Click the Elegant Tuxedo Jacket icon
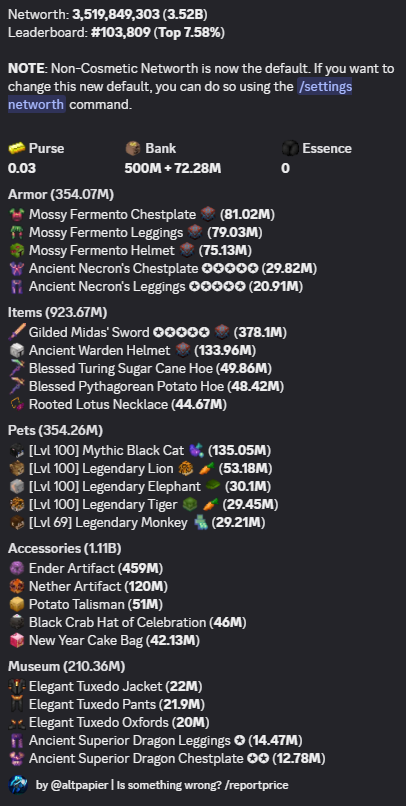The image size is (406, 806). 16,686
